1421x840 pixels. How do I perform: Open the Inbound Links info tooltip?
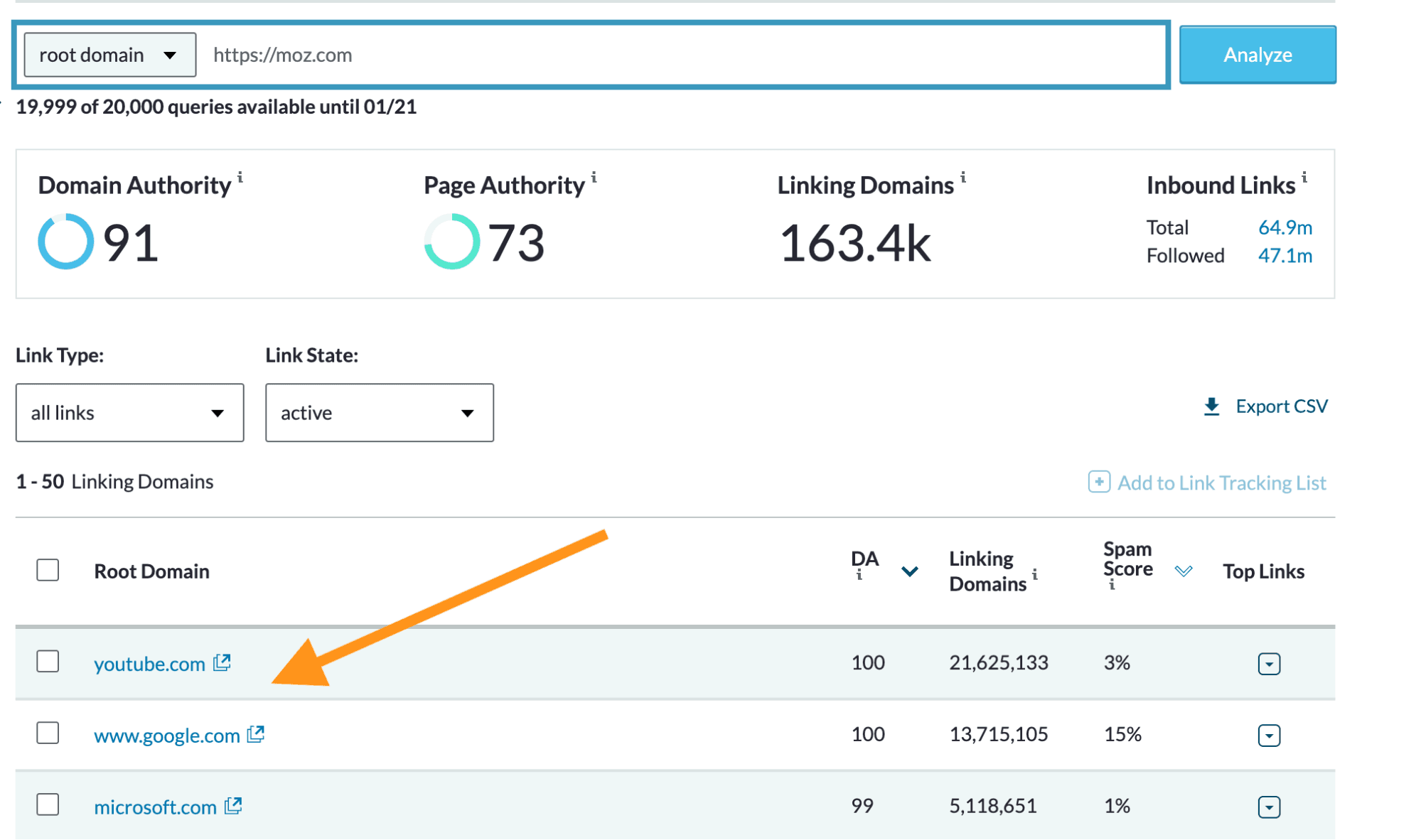click(1305, 178)
